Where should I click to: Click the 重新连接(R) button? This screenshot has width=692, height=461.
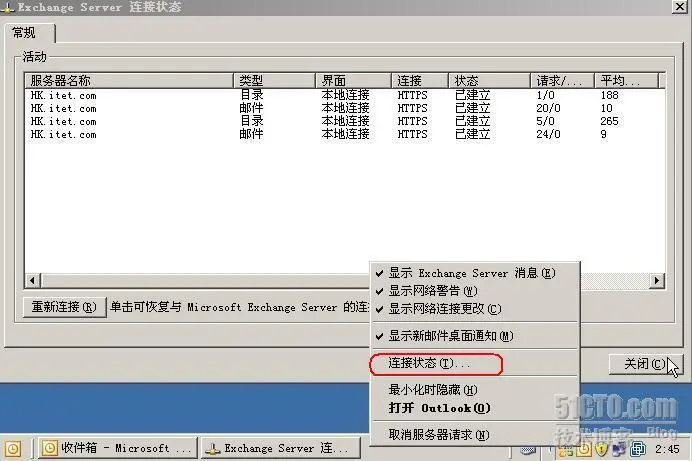(64, 307)
